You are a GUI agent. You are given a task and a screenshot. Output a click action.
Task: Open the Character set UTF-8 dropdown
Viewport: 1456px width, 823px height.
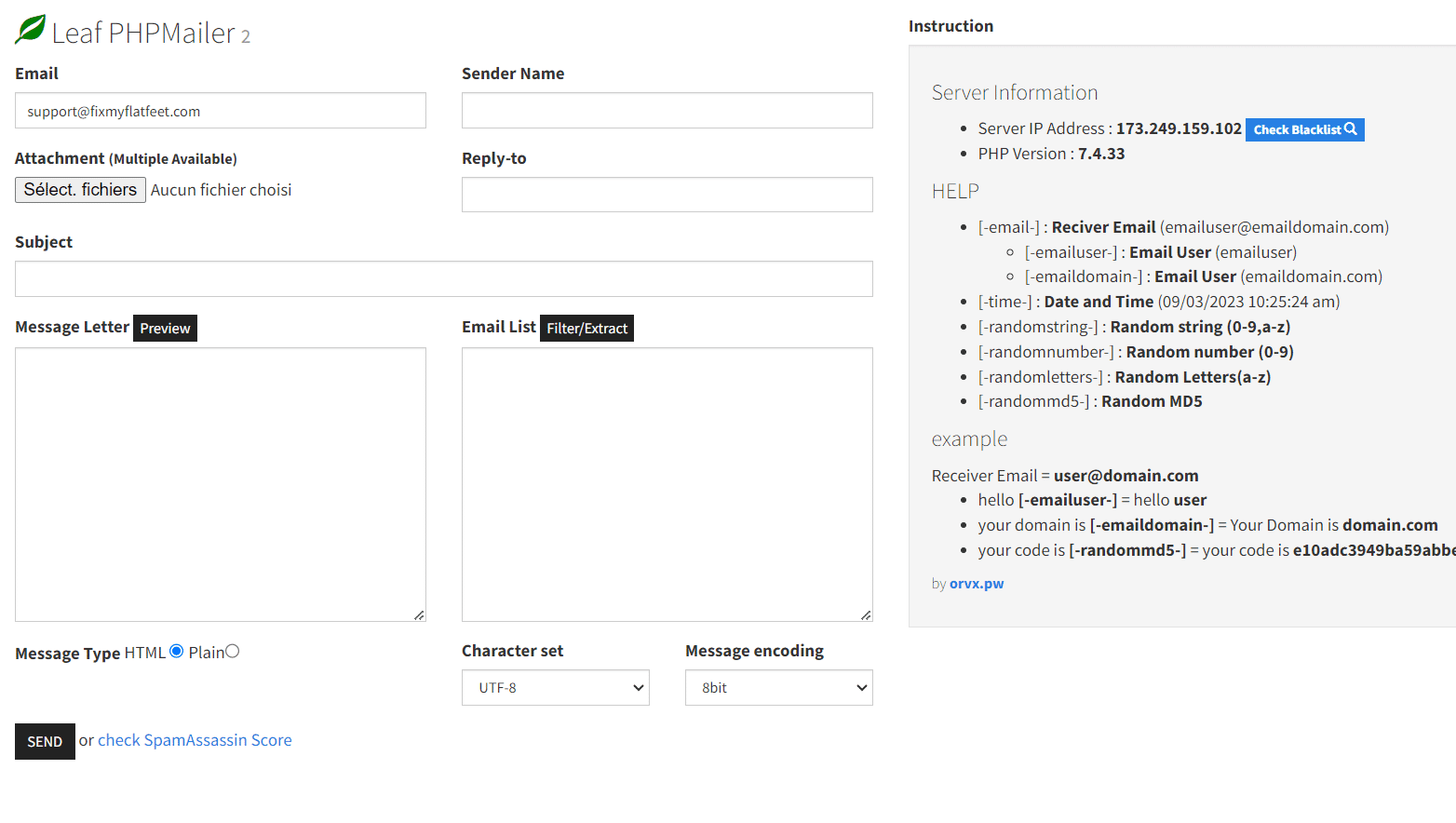pos(555,688)
